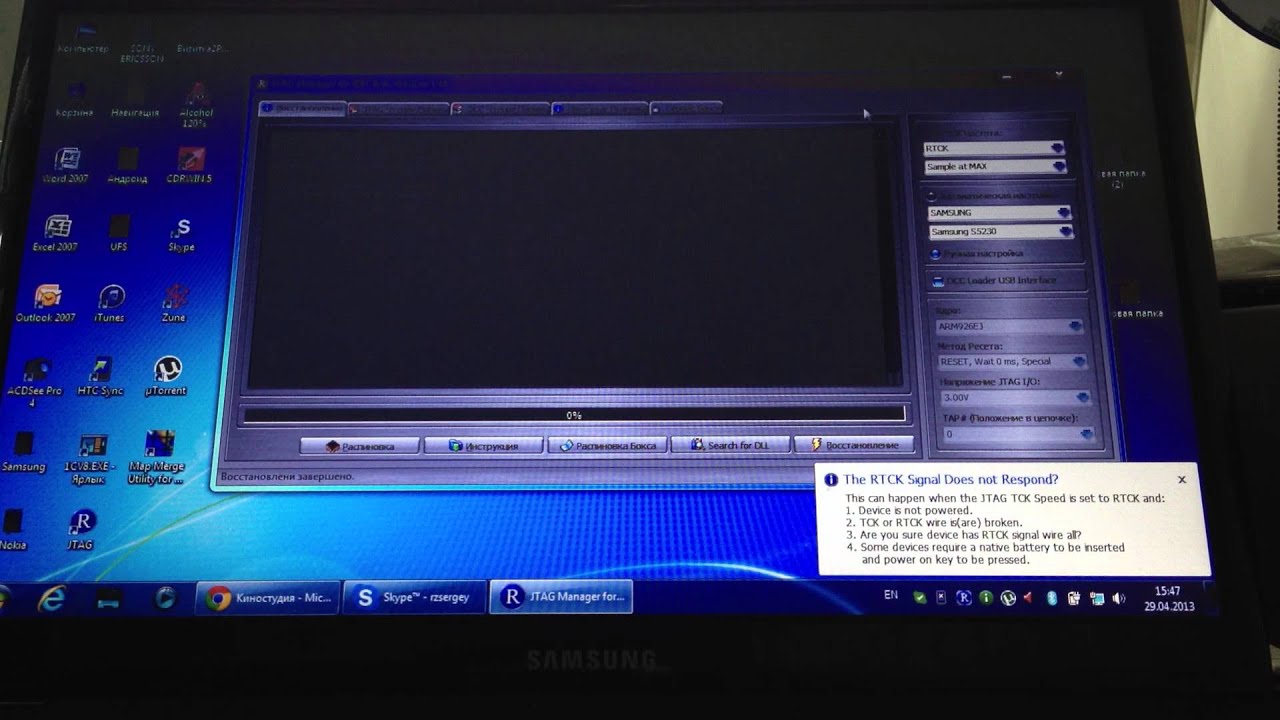
Task: Open Alcohol 120% desktop shortcut
Action: pyautogui.click(x=194, y=106)
